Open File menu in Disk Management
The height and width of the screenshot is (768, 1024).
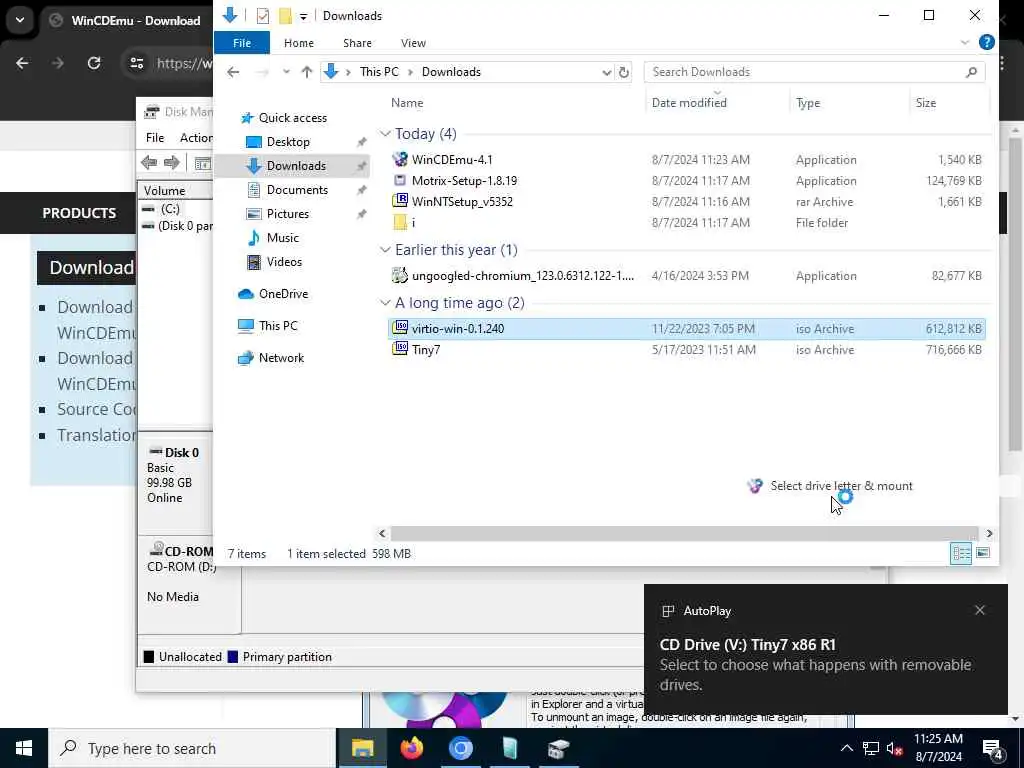[155, 138]
